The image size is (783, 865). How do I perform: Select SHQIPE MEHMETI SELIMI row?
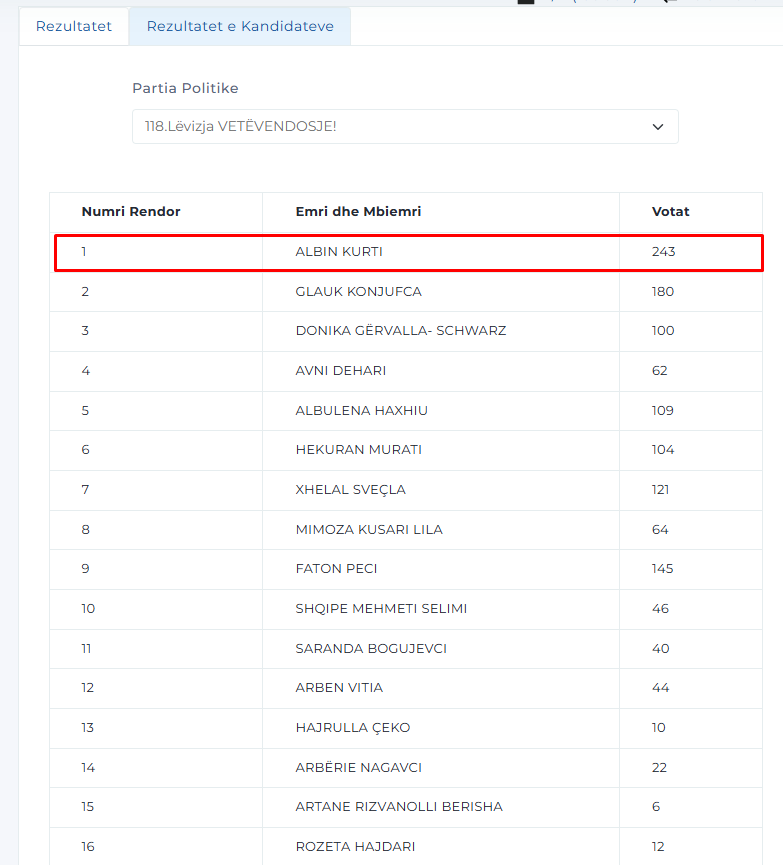(406, 609)
